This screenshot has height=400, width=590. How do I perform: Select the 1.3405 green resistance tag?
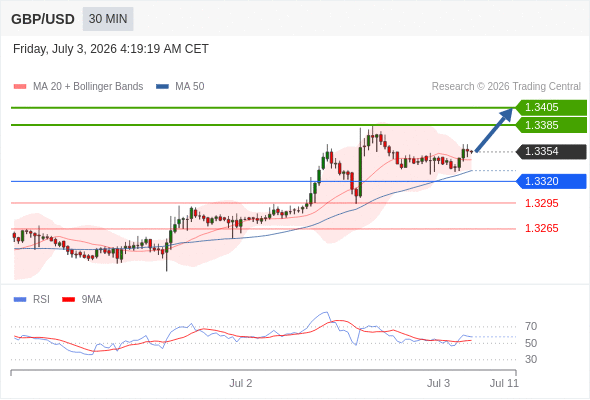click(x=551, y=108)
